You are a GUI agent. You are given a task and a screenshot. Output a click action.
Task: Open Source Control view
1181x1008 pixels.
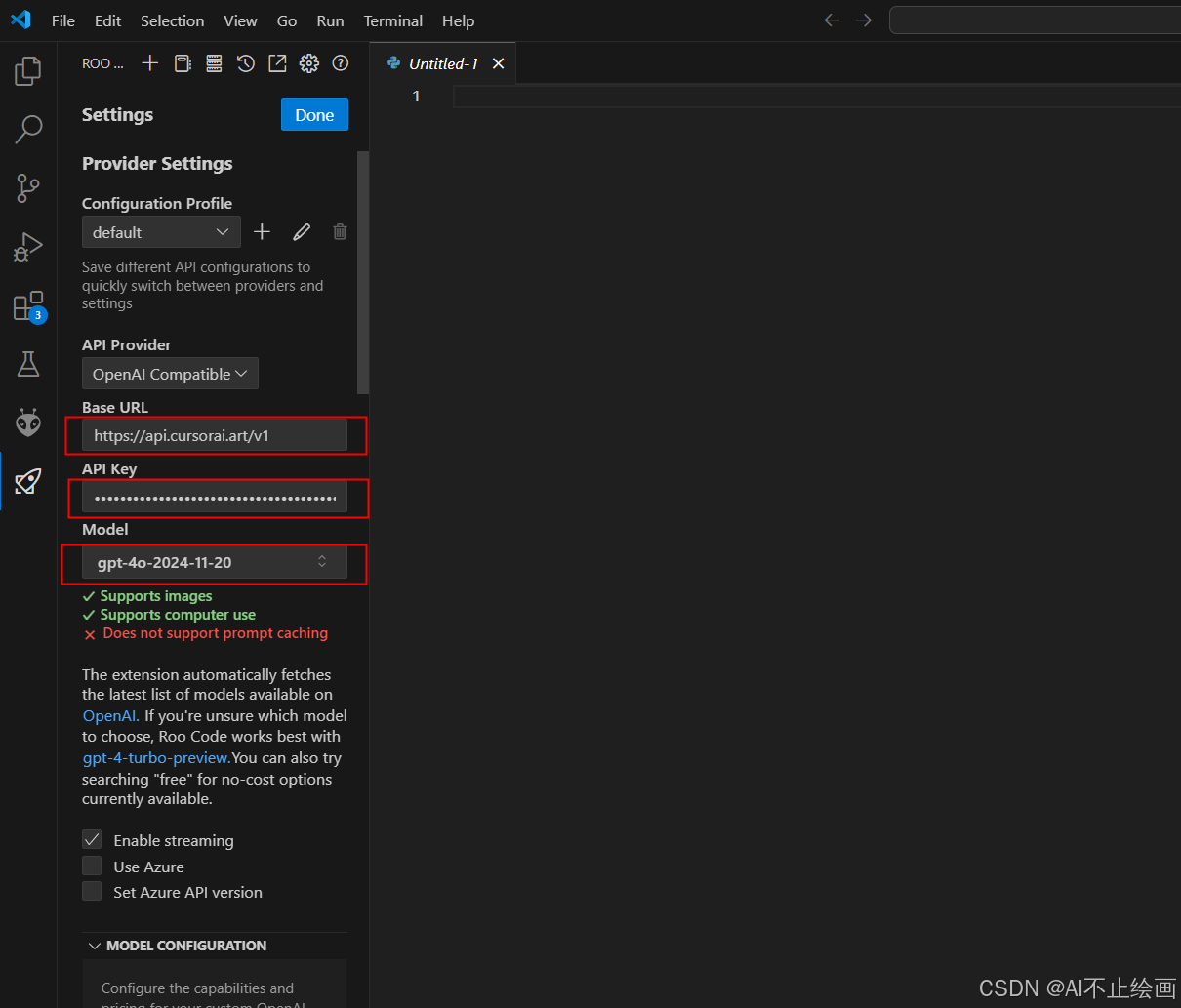[28, 187]
